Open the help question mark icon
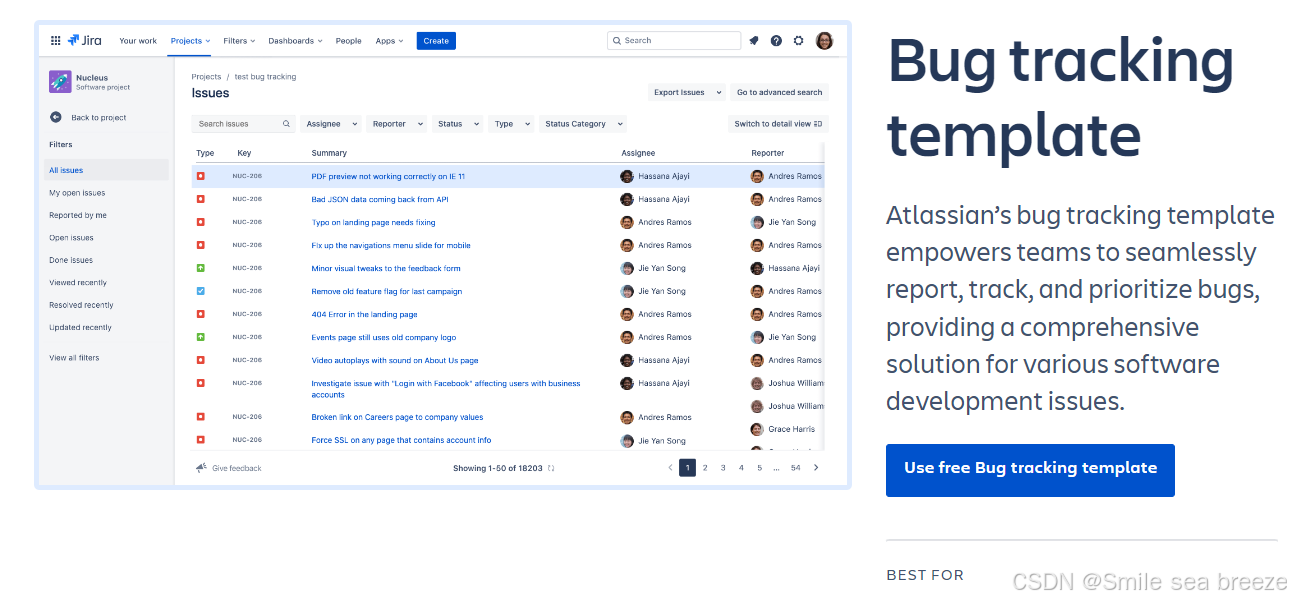The height and width of the screenshot is (603, 1291). click(x=776, y=41)
